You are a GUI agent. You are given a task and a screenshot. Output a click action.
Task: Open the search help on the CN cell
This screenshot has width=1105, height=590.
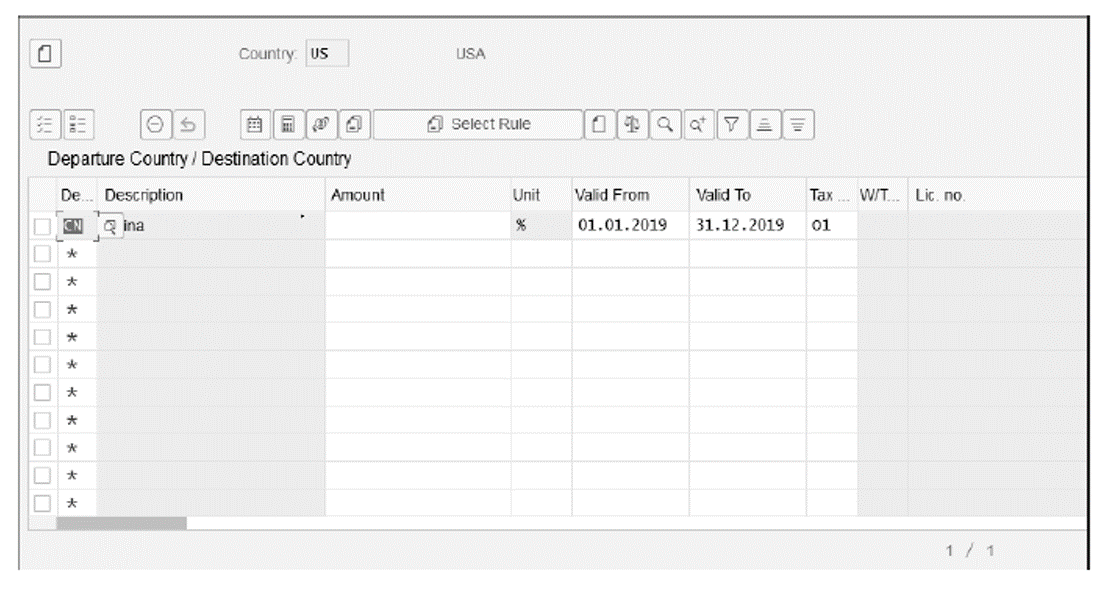pos(111,224)
